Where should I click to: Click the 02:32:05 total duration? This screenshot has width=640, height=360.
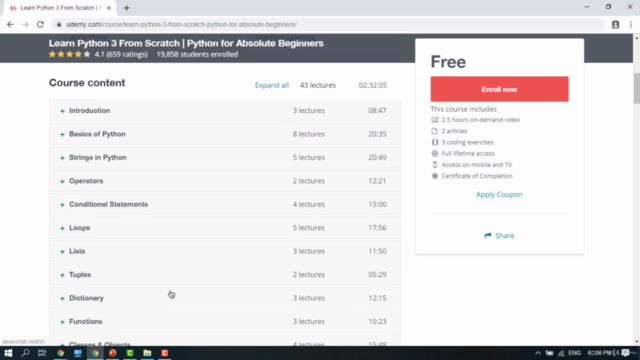(x=373, y=85)
